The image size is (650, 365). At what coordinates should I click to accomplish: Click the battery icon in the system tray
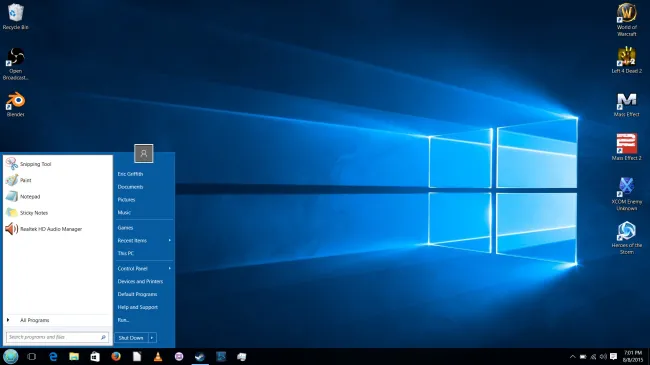(x=583, y=357)
